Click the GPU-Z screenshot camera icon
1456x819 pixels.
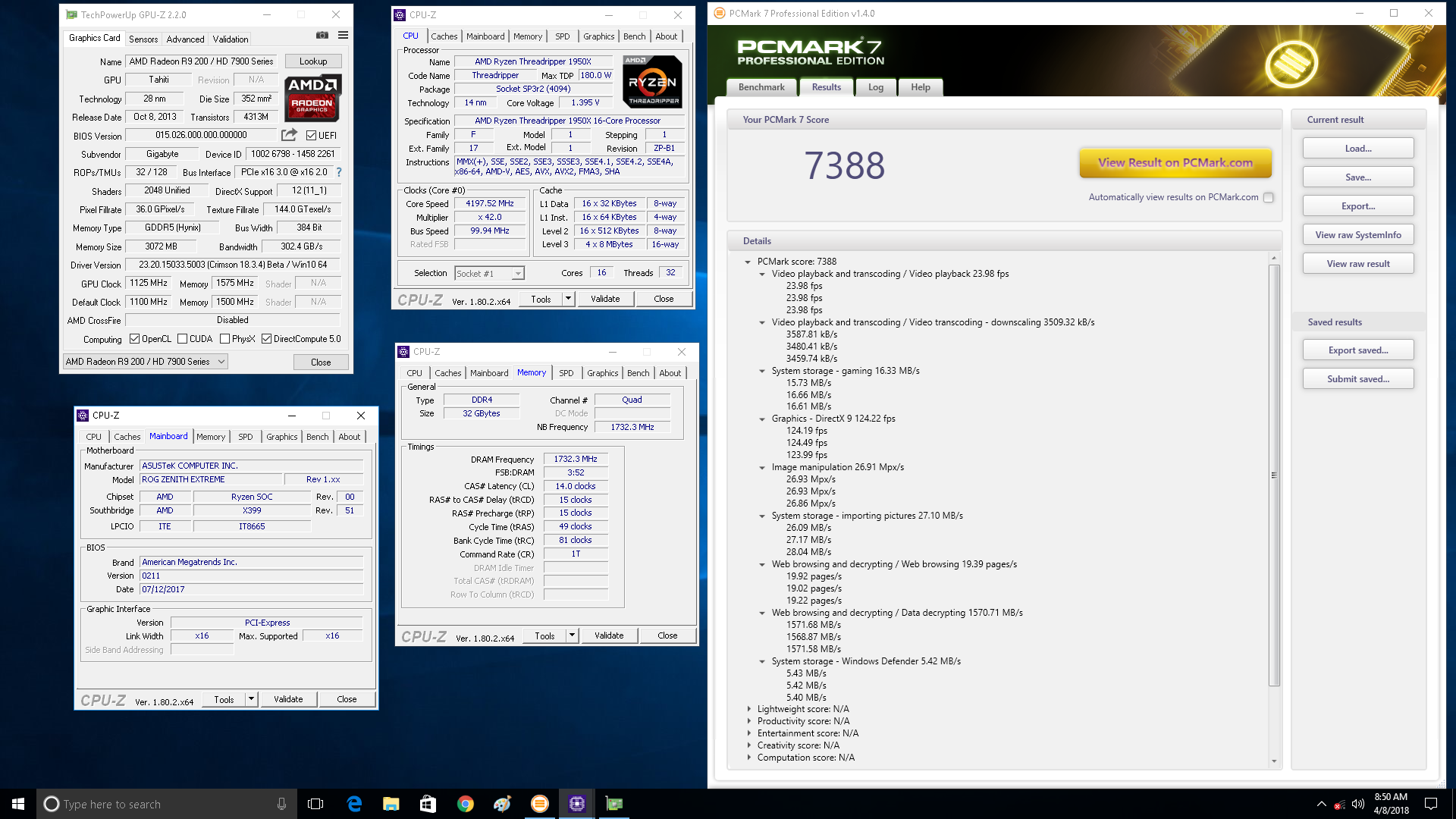tap(322, 36)
